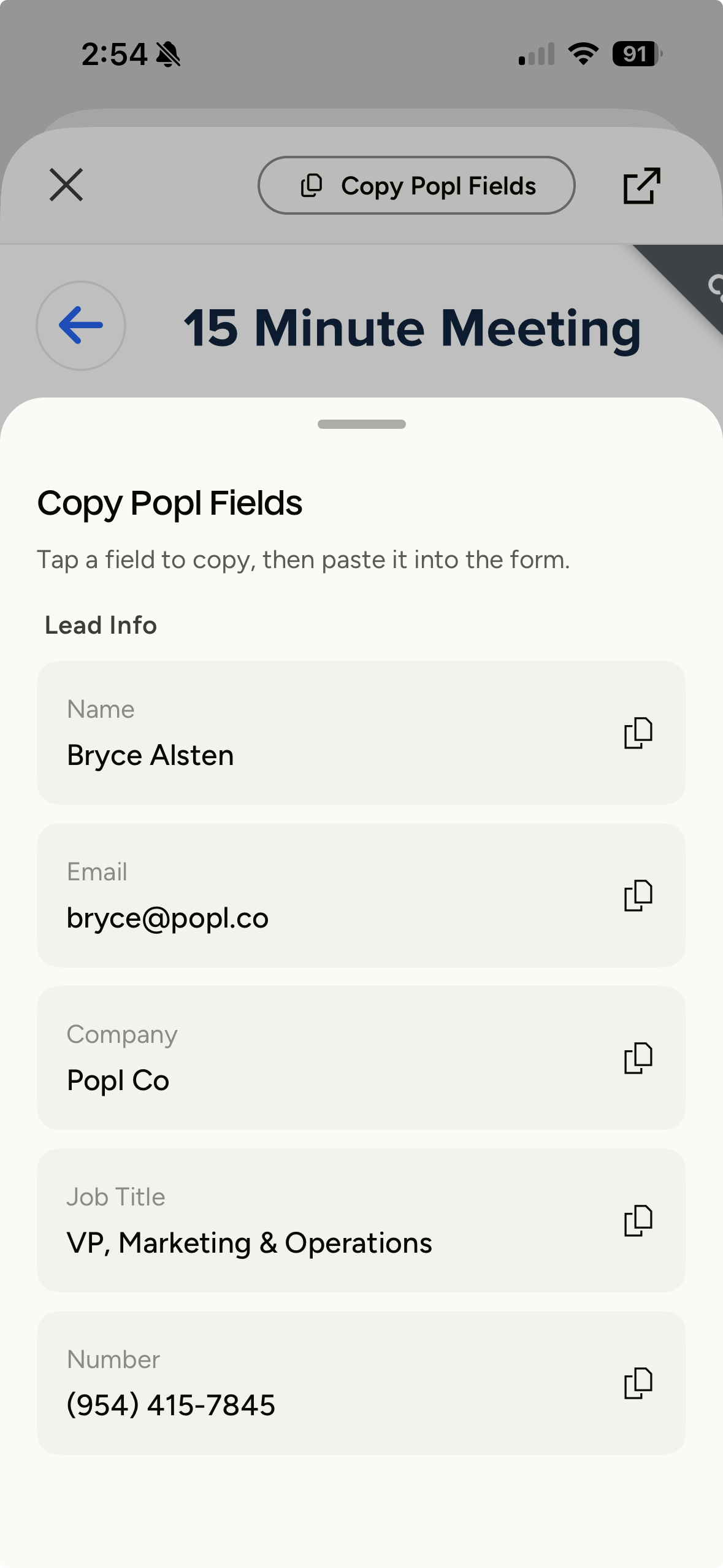
Task: Copy the Name field value icon
Action: pyautogui.click(x=638, y=732)
